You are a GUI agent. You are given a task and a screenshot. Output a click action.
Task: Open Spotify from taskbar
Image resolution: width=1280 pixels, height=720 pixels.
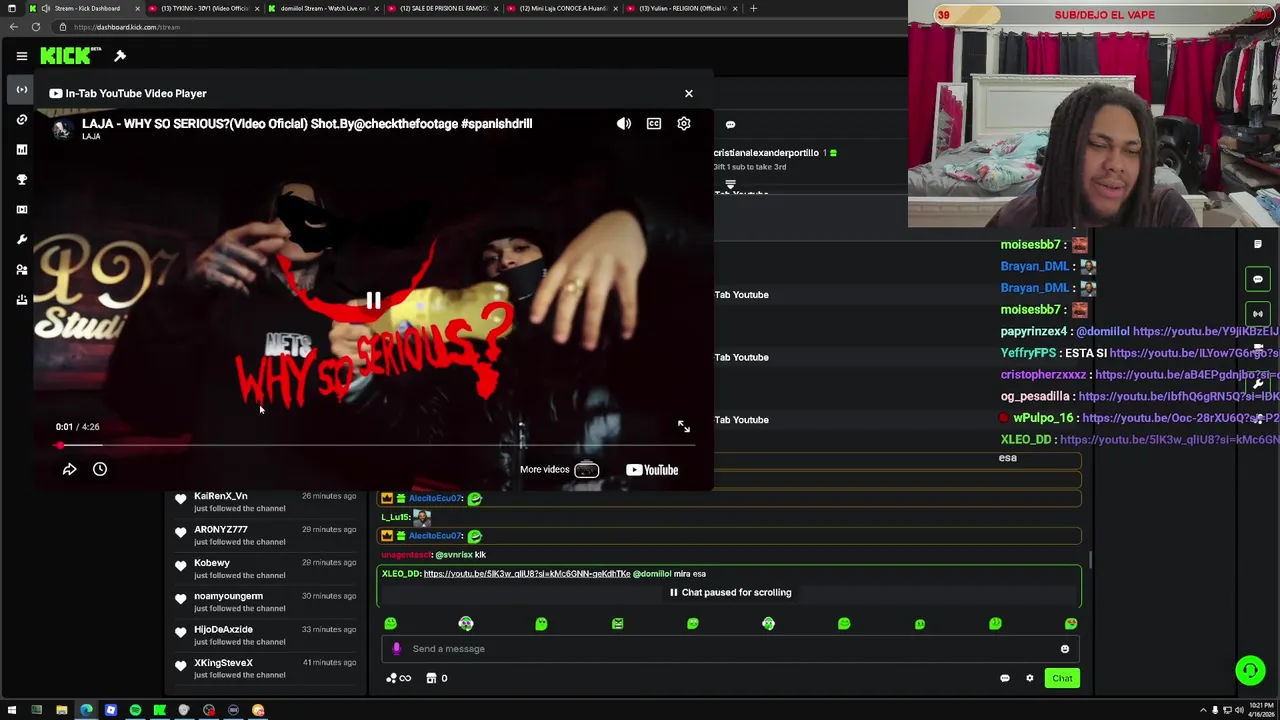(135, 710)
